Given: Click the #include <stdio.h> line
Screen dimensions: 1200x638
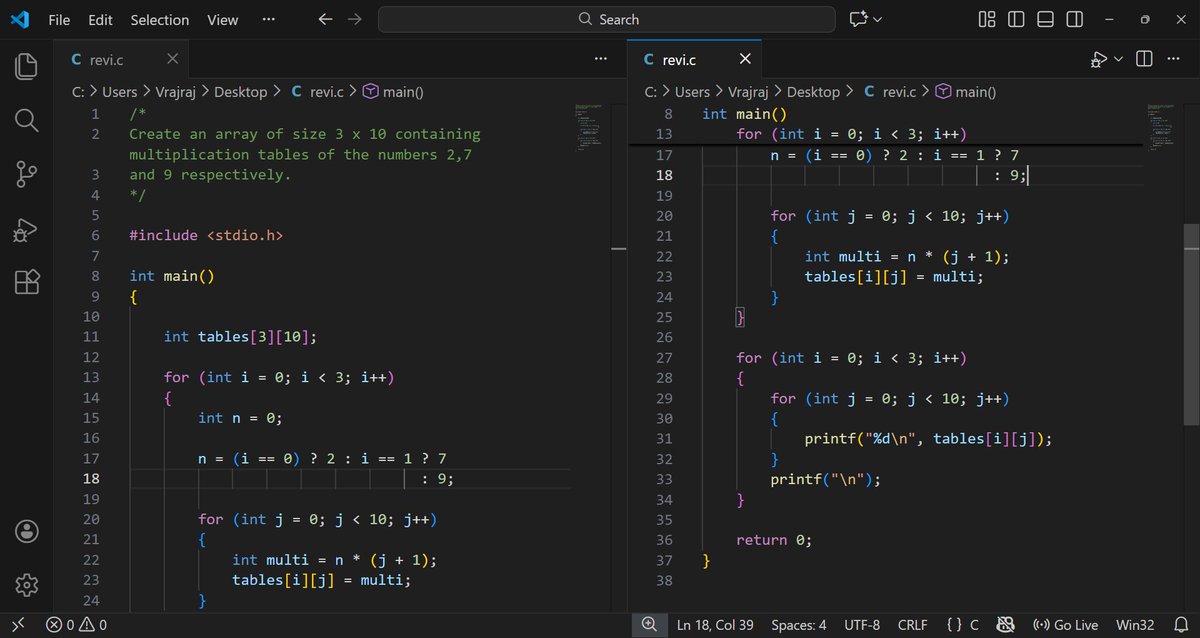Looking at the screenshot, I should [207, 235].
